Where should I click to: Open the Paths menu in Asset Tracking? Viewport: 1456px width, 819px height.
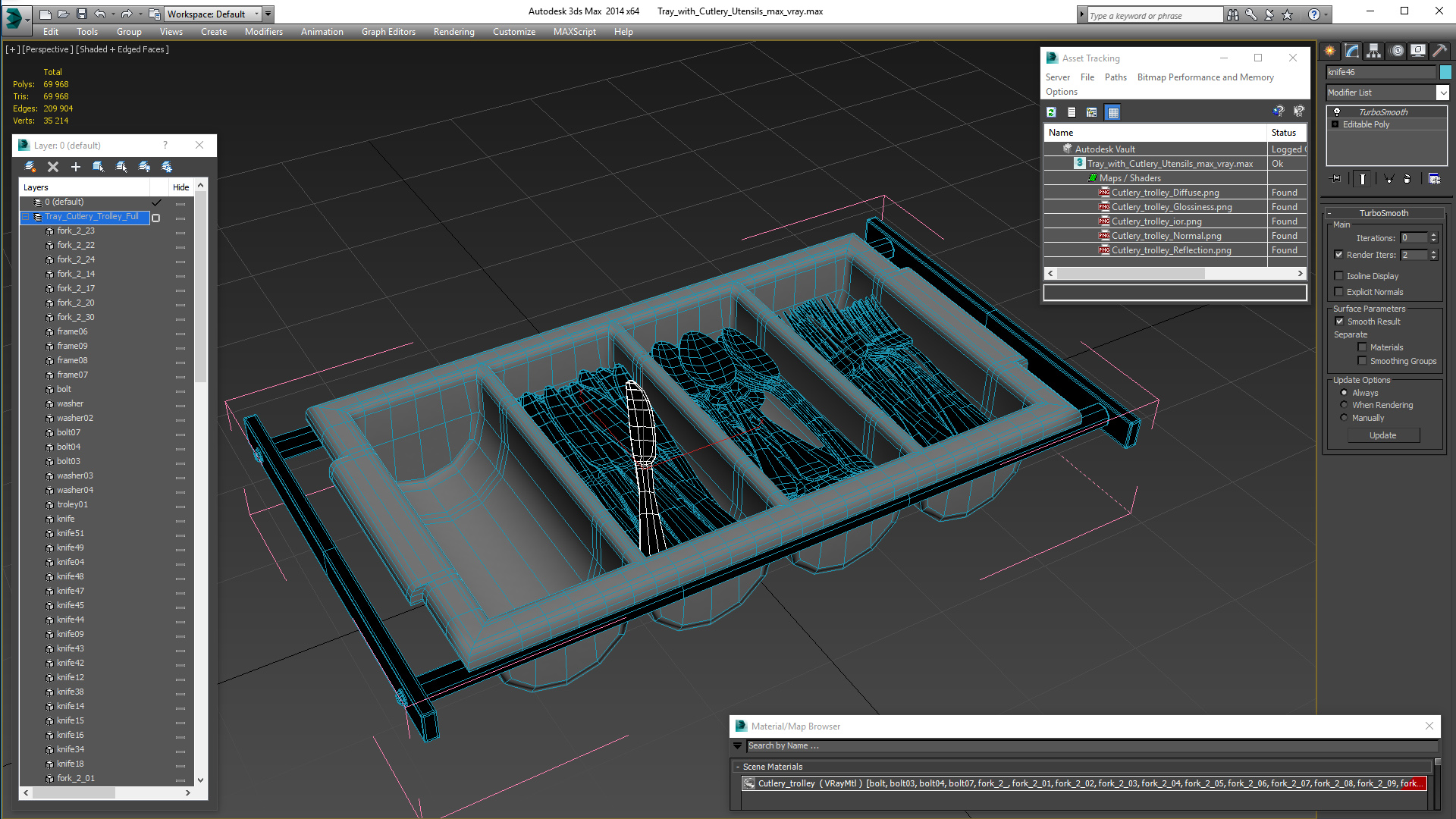pos(1116,77)
